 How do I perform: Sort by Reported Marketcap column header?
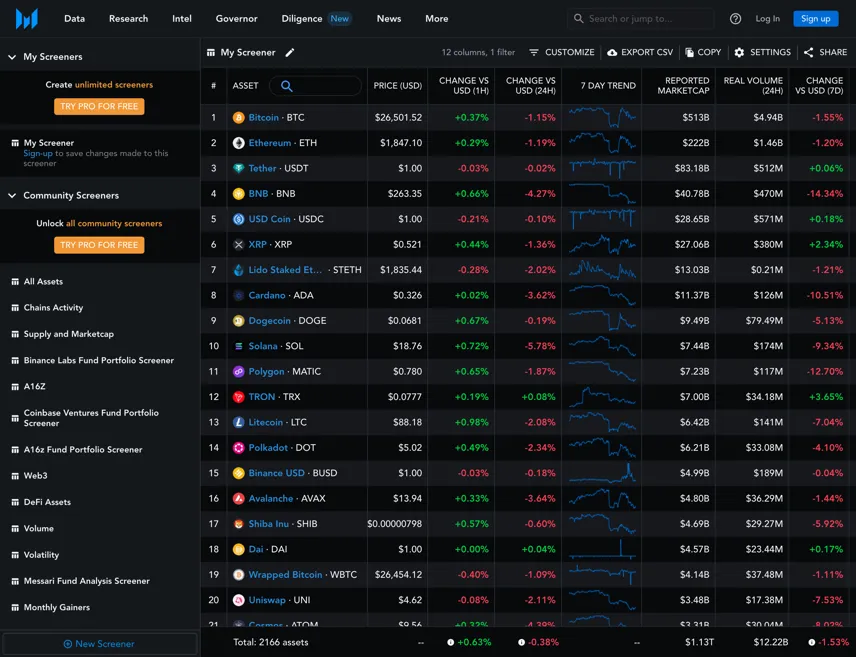683,86
